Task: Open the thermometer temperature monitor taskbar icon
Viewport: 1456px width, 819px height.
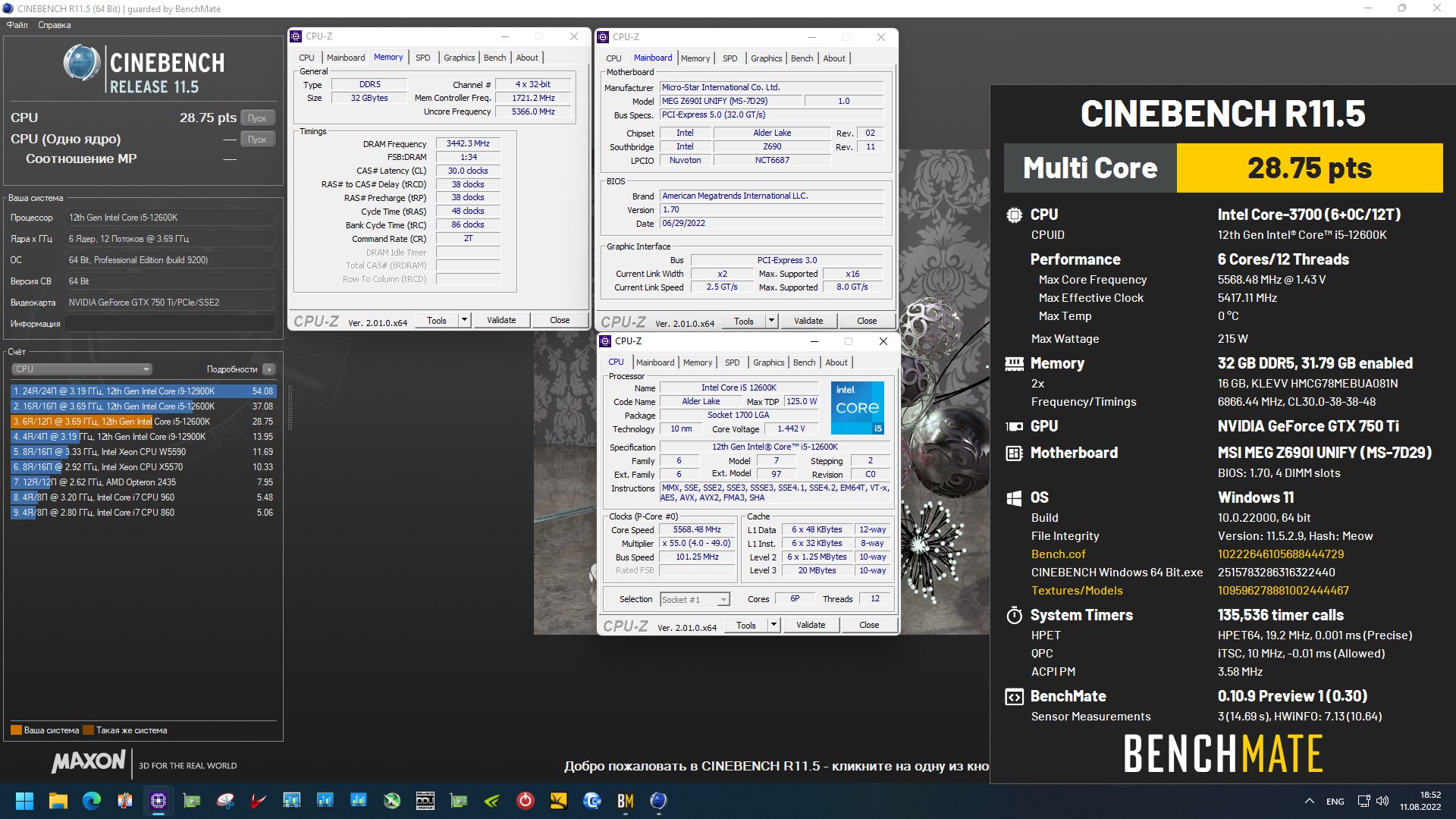Action: [125, 801]
